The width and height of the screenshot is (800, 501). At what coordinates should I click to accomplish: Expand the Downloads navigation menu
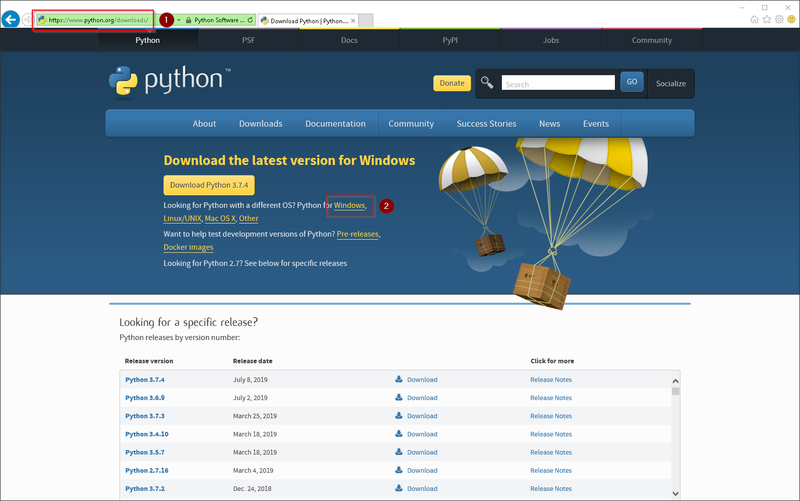click(260, 124)
